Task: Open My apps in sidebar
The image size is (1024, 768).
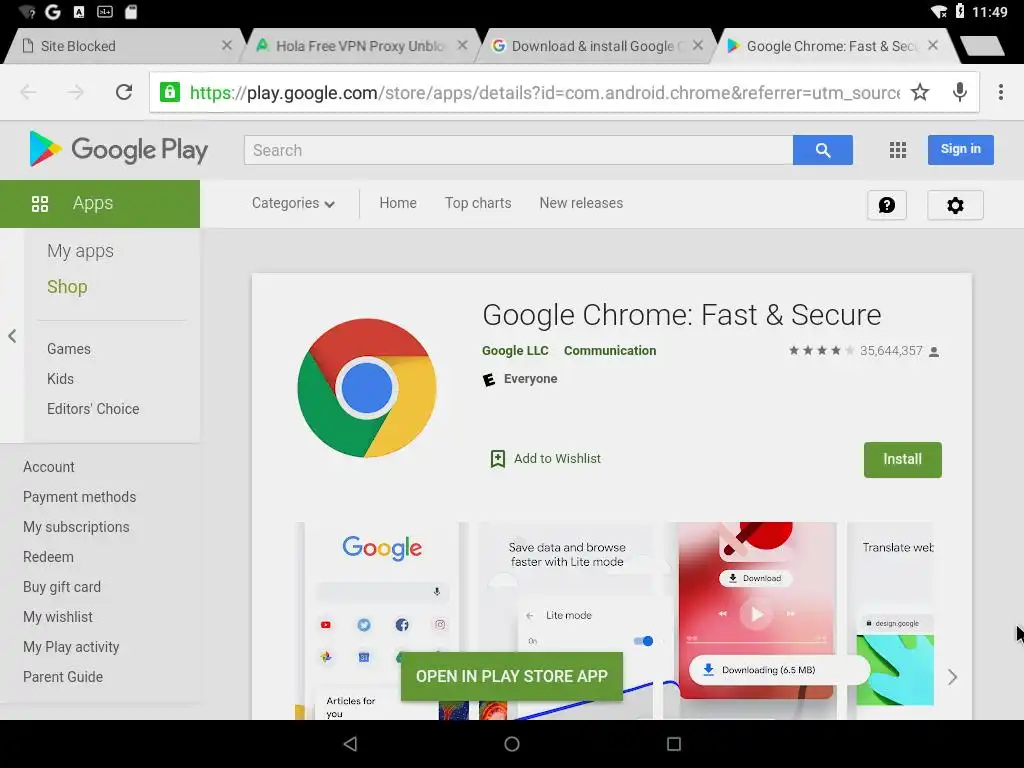Action: click(80, 251)
